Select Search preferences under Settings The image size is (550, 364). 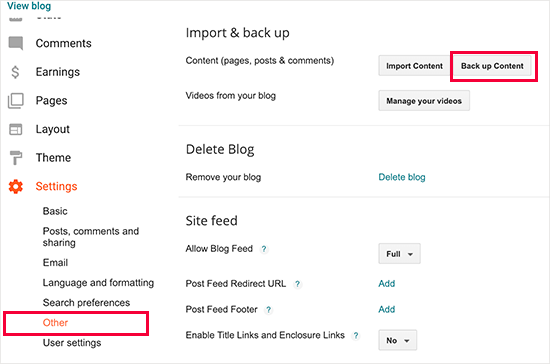[x=86, y=303]
